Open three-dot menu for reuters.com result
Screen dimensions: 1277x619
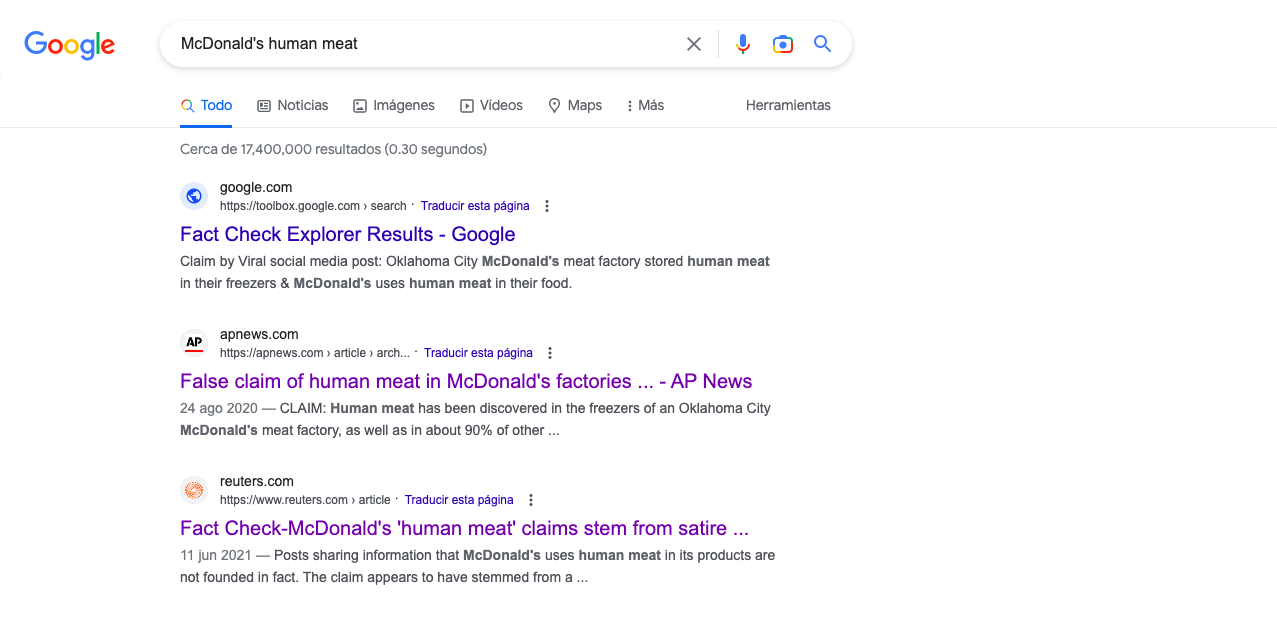tap(531, 500)
